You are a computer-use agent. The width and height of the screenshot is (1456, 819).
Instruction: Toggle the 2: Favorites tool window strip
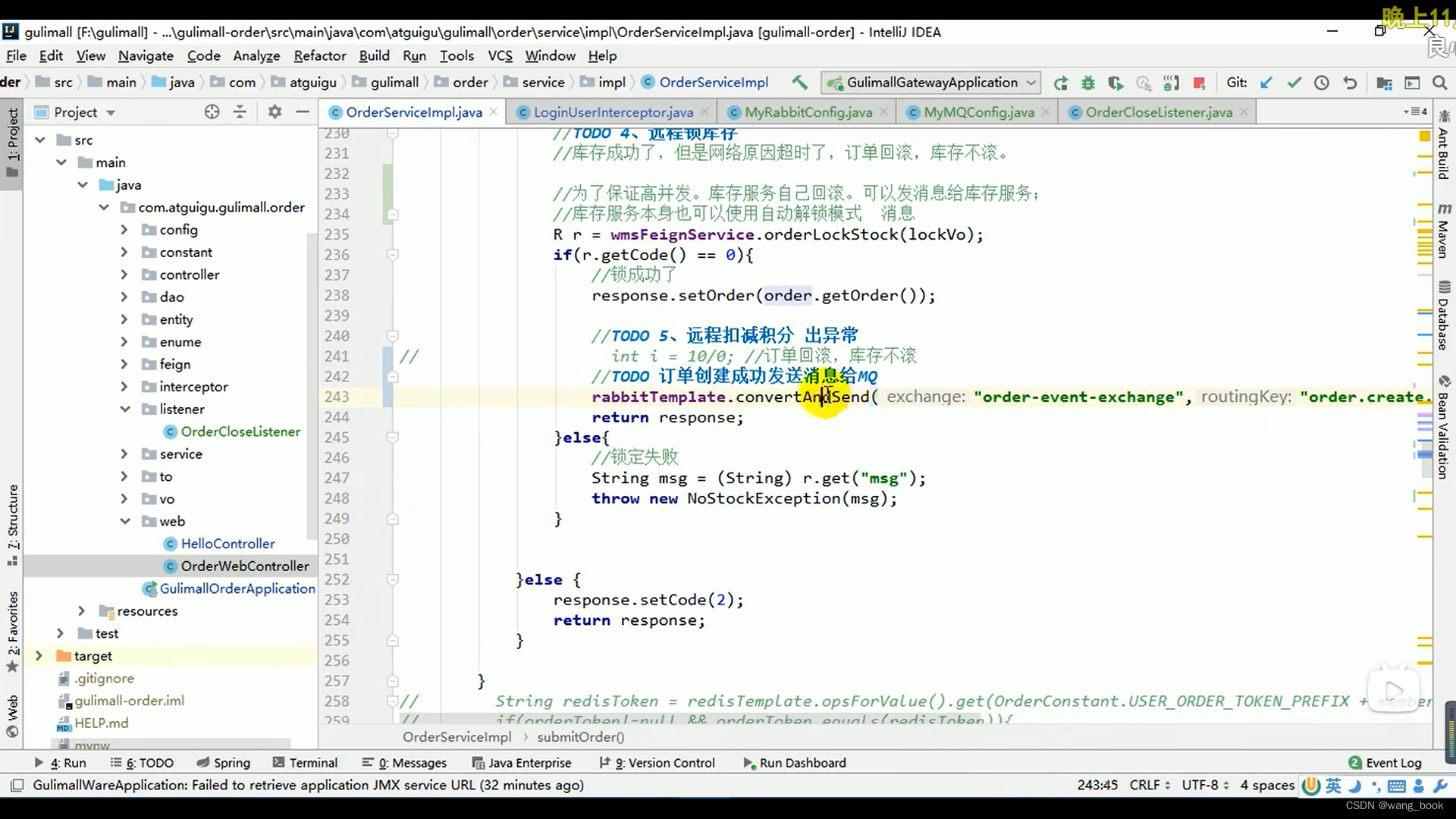[13, 632]
